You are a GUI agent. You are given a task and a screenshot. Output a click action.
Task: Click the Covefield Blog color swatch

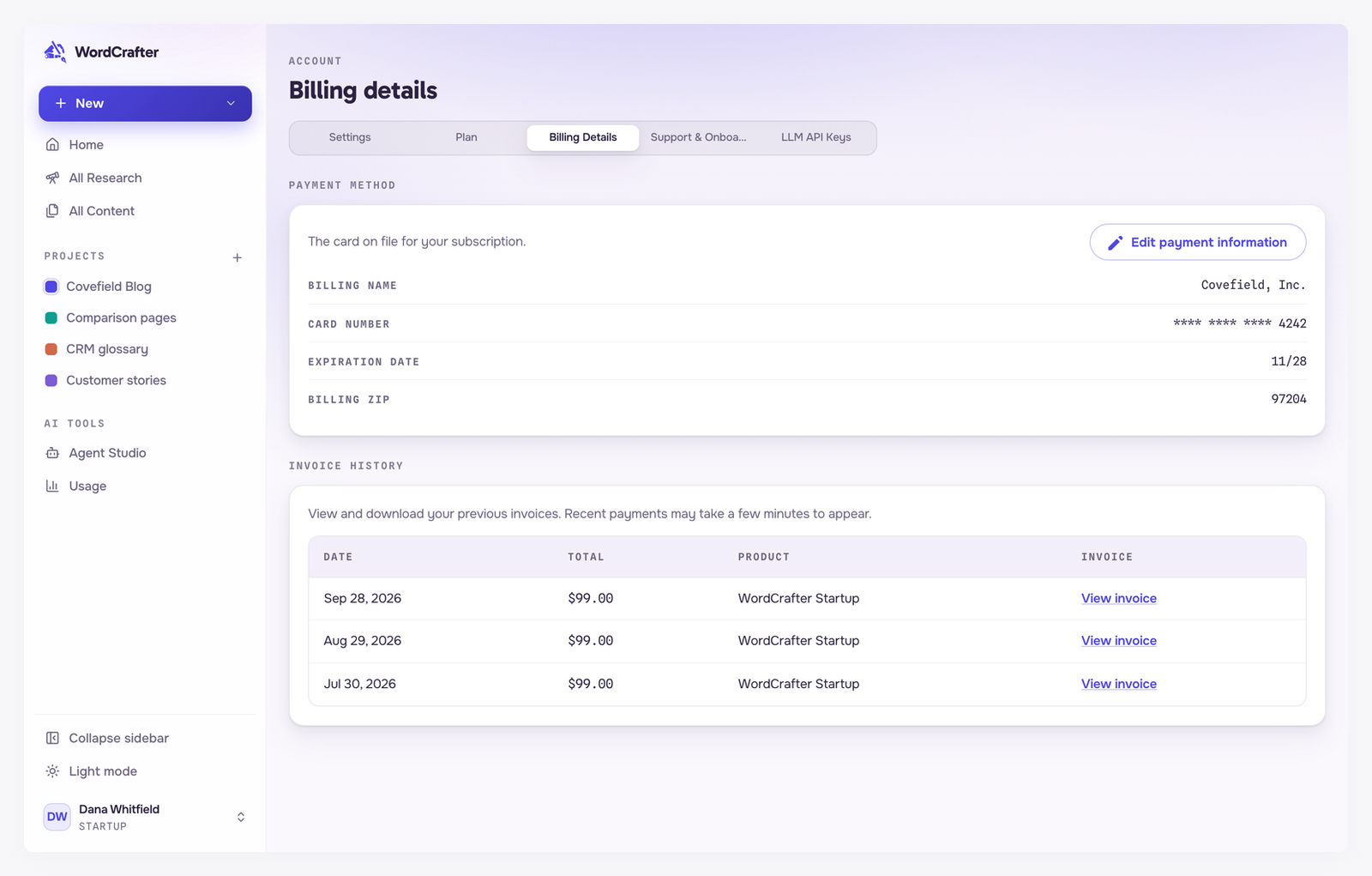point(51,287)
